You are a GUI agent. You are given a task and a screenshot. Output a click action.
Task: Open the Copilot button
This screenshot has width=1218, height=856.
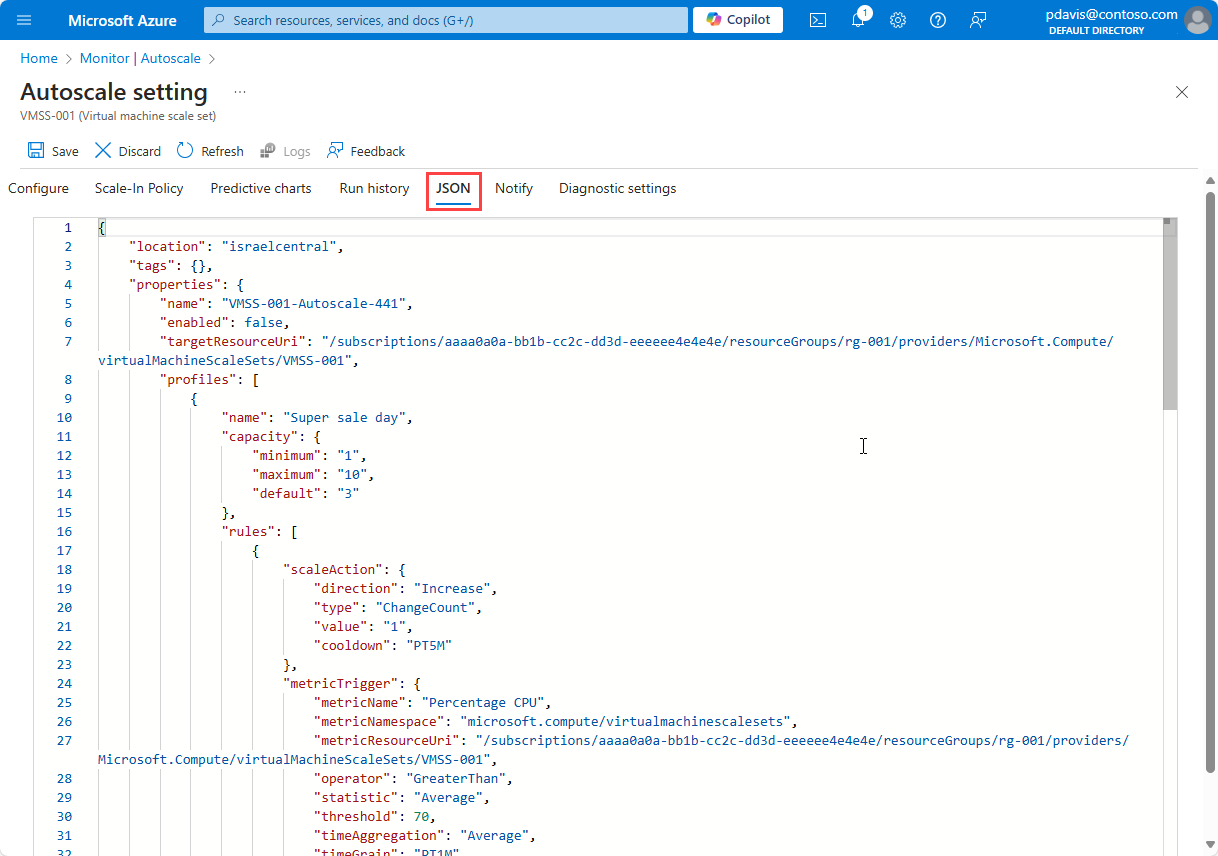738,20
